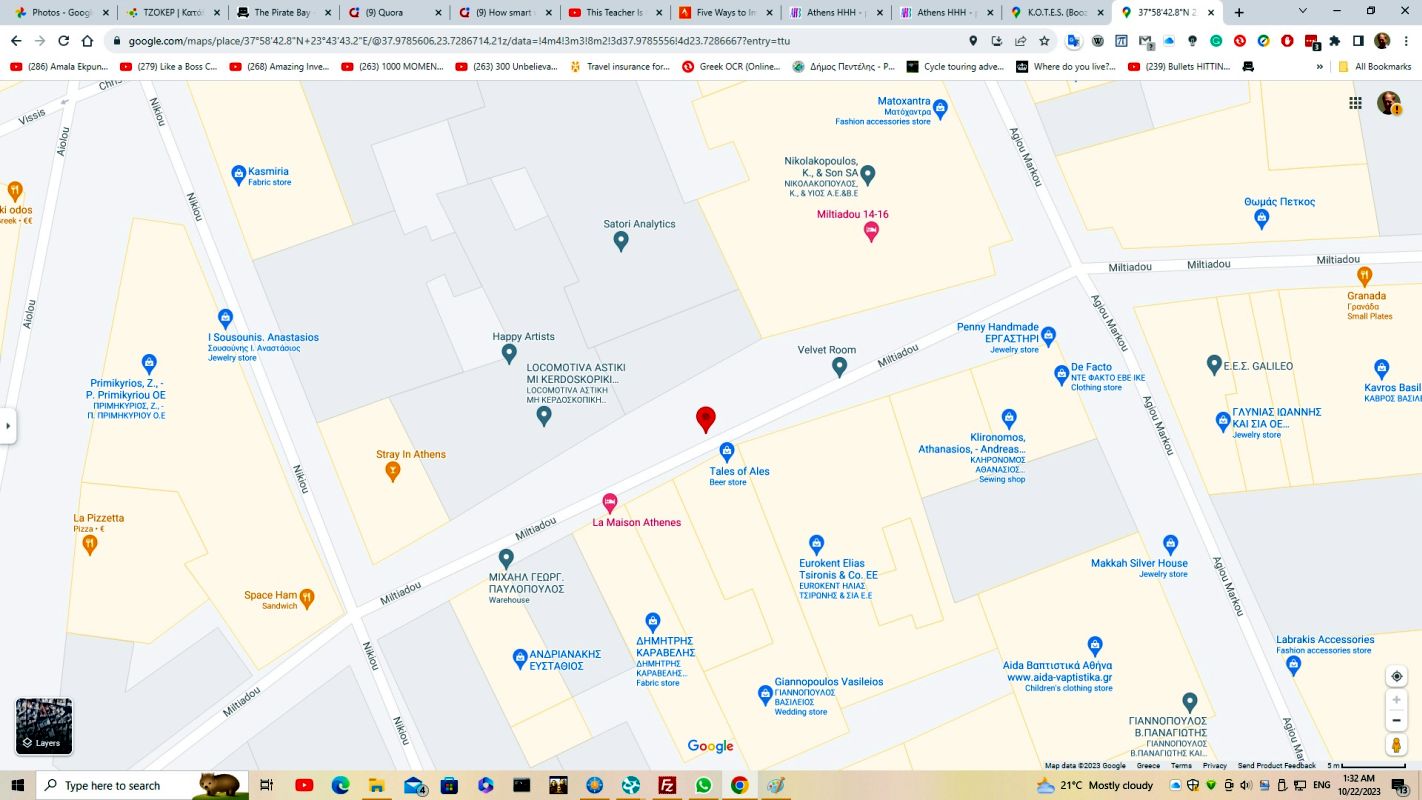The width and height of the screenshot is (1422, 800).
Task: Click the ΜΙΧΑΗΛ ΓΕΩΡΓ. ΠΑΥΛΟΠΟΥΛΟΣ warehouse pin
Action: (x=506, y=558)
